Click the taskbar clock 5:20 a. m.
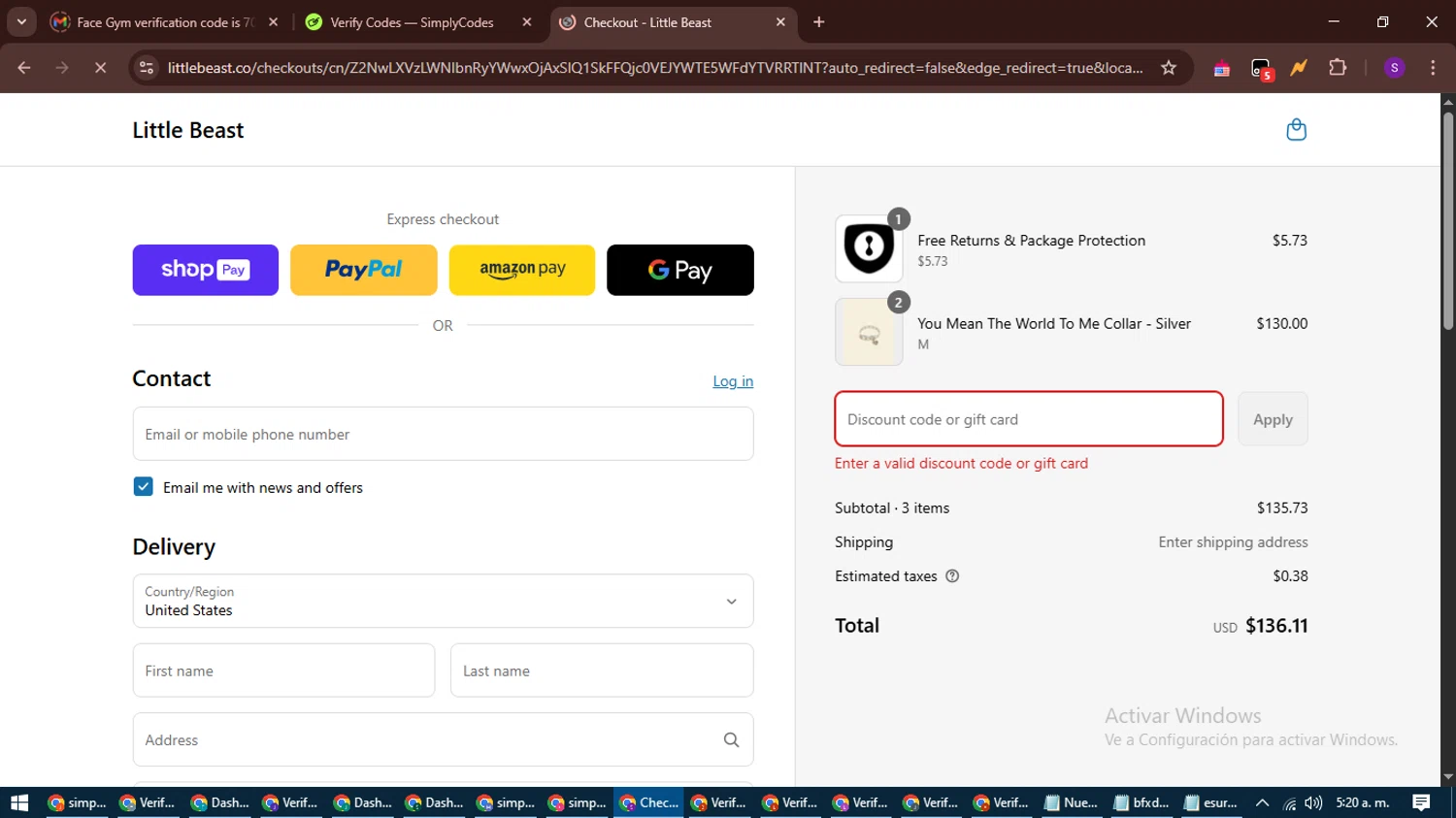The width and height of the screenshot is (1456, 818). [1363, 802]
